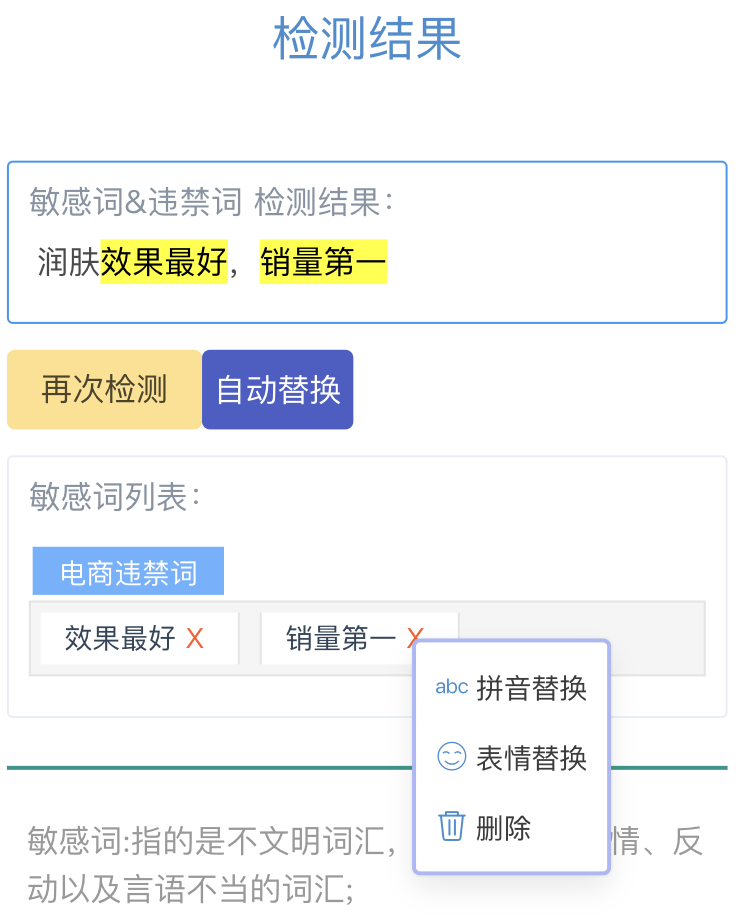Screen dimensions: 738x922
Task: Click the smiley face emoji replace icon
Action: (x=451, y=757)
